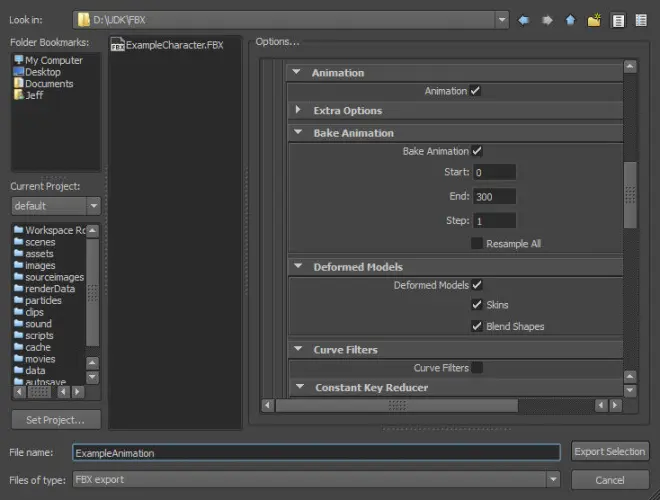Open My Computer bookmark
660x500 pixels.
click(48, 60)
